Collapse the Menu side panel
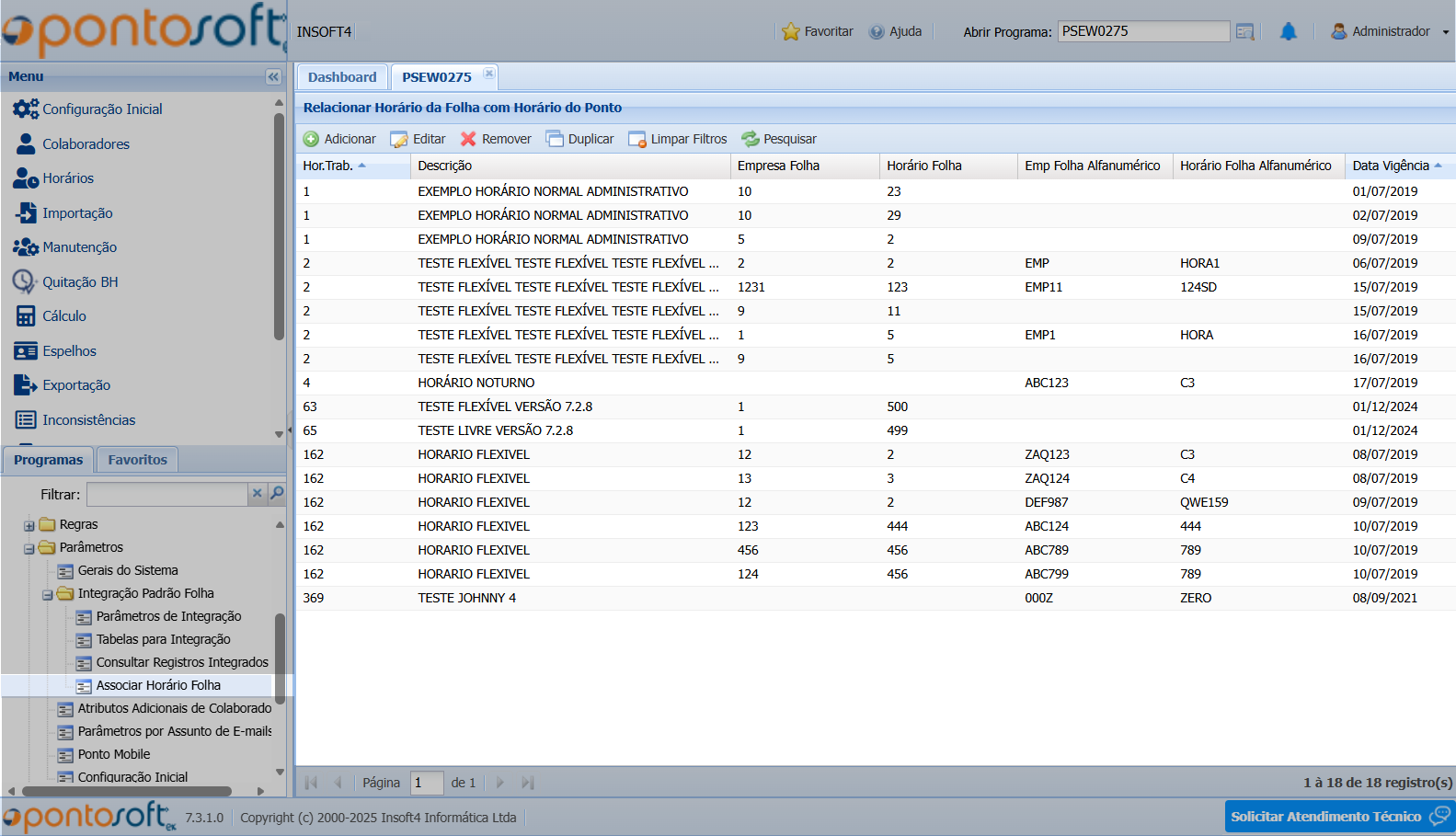1456x836 pixels. 273,76
